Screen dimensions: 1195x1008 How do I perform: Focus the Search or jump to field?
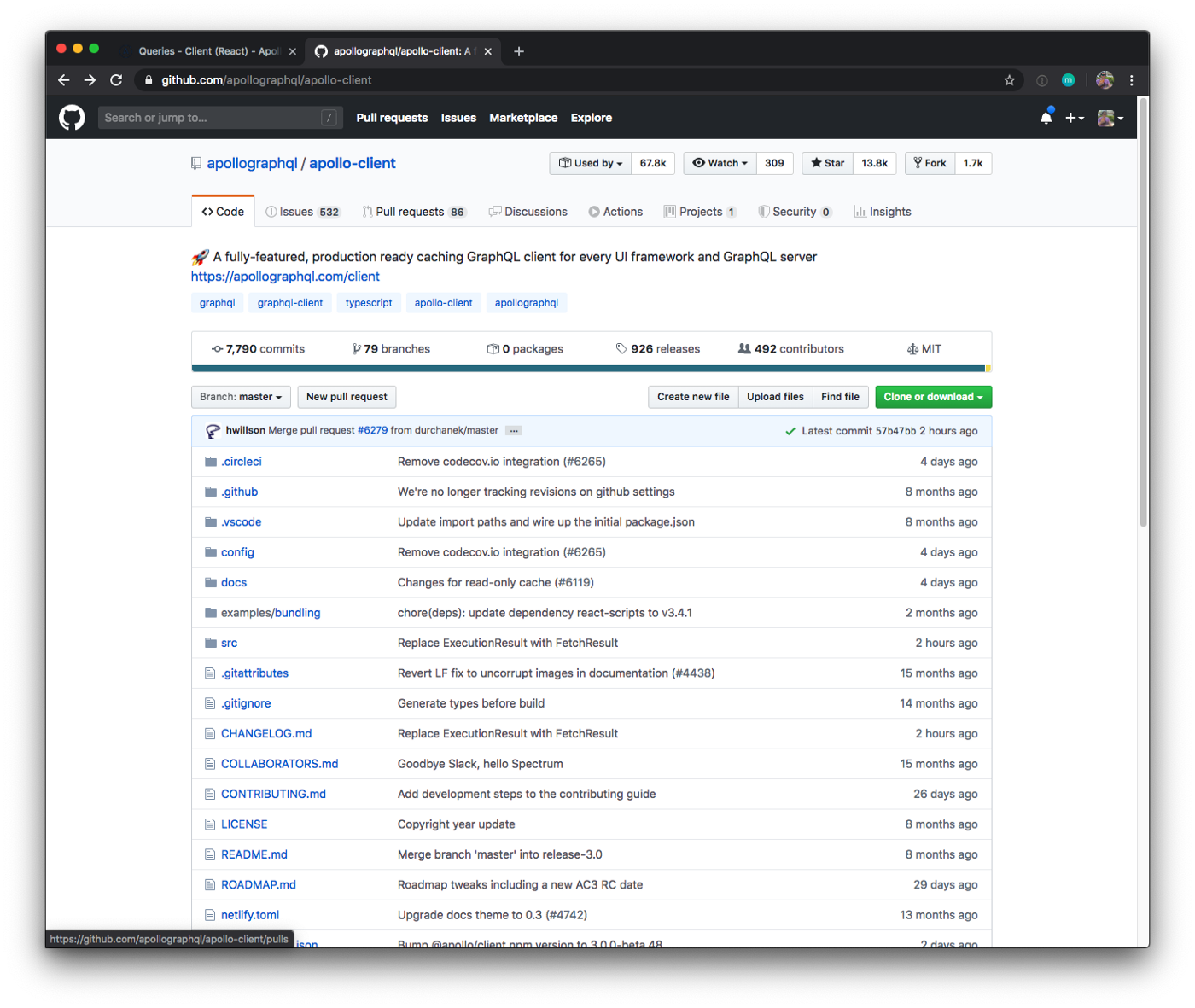[220, 118]
